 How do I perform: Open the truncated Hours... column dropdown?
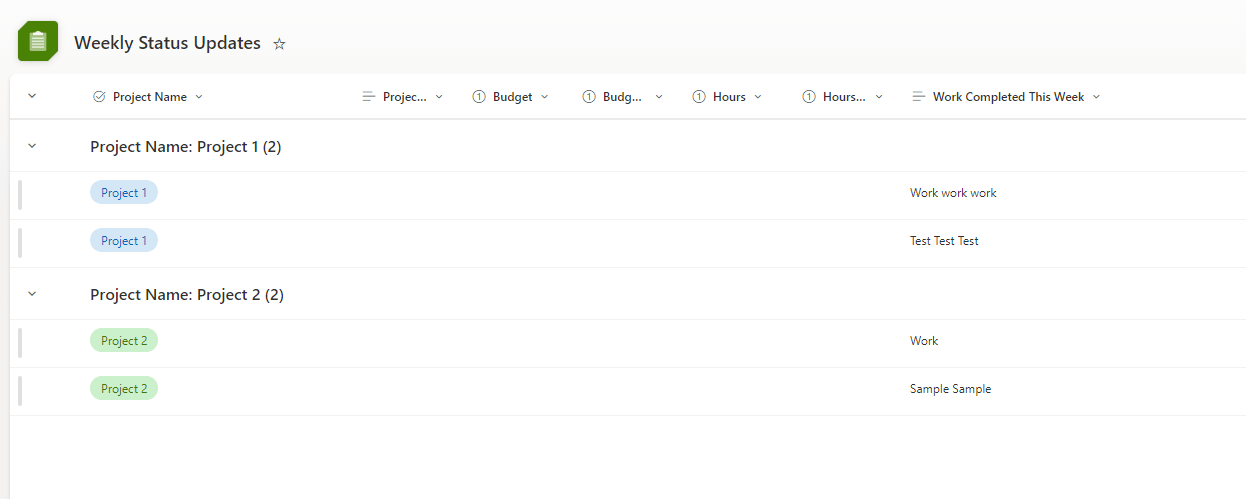[x=879, y=97]
